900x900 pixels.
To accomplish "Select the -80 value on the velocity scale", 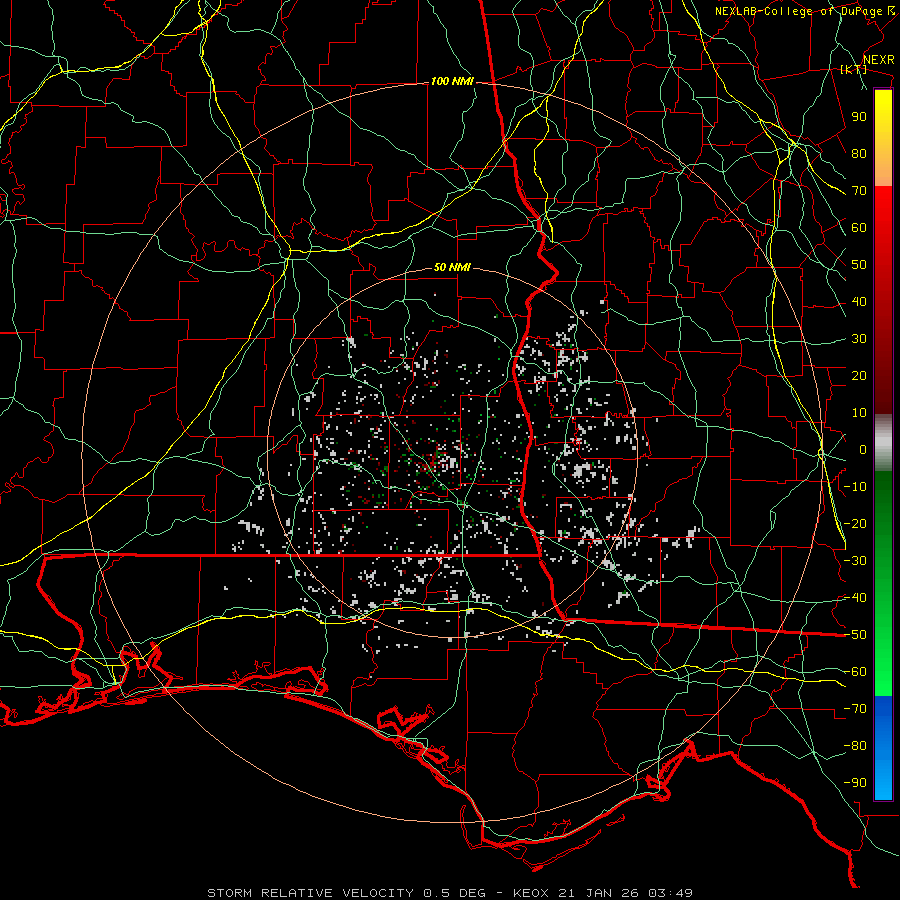I will coord(855,746).
